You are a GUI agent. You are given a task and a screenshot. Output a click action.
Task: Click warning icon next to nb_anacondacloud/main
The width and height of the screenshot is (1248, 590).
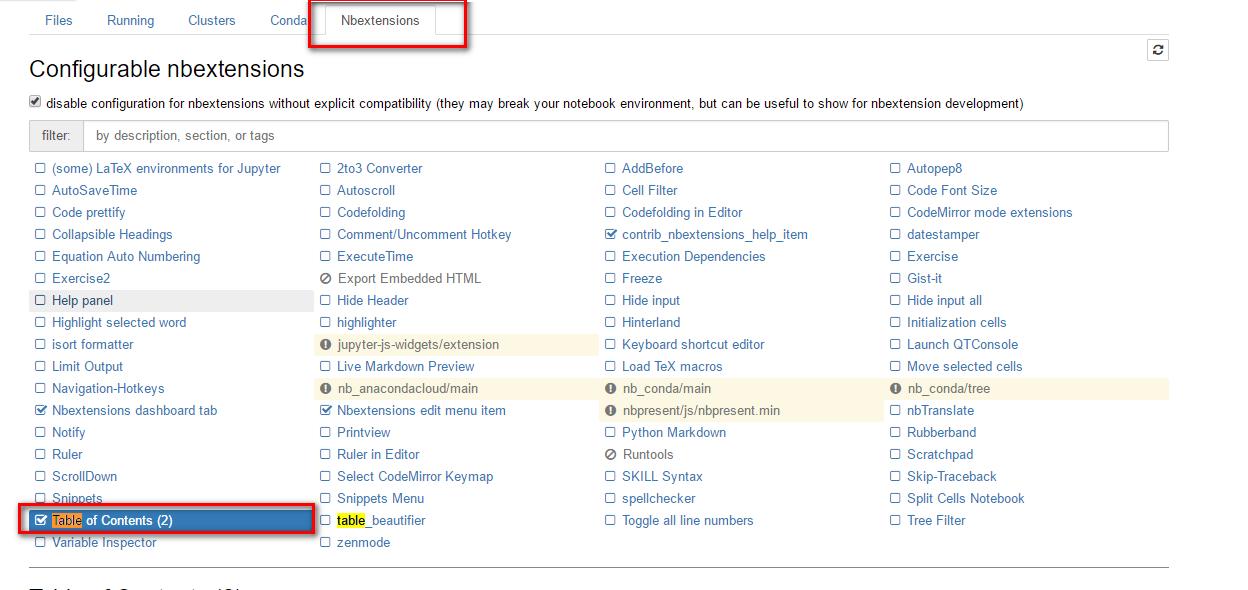point(325,389)
